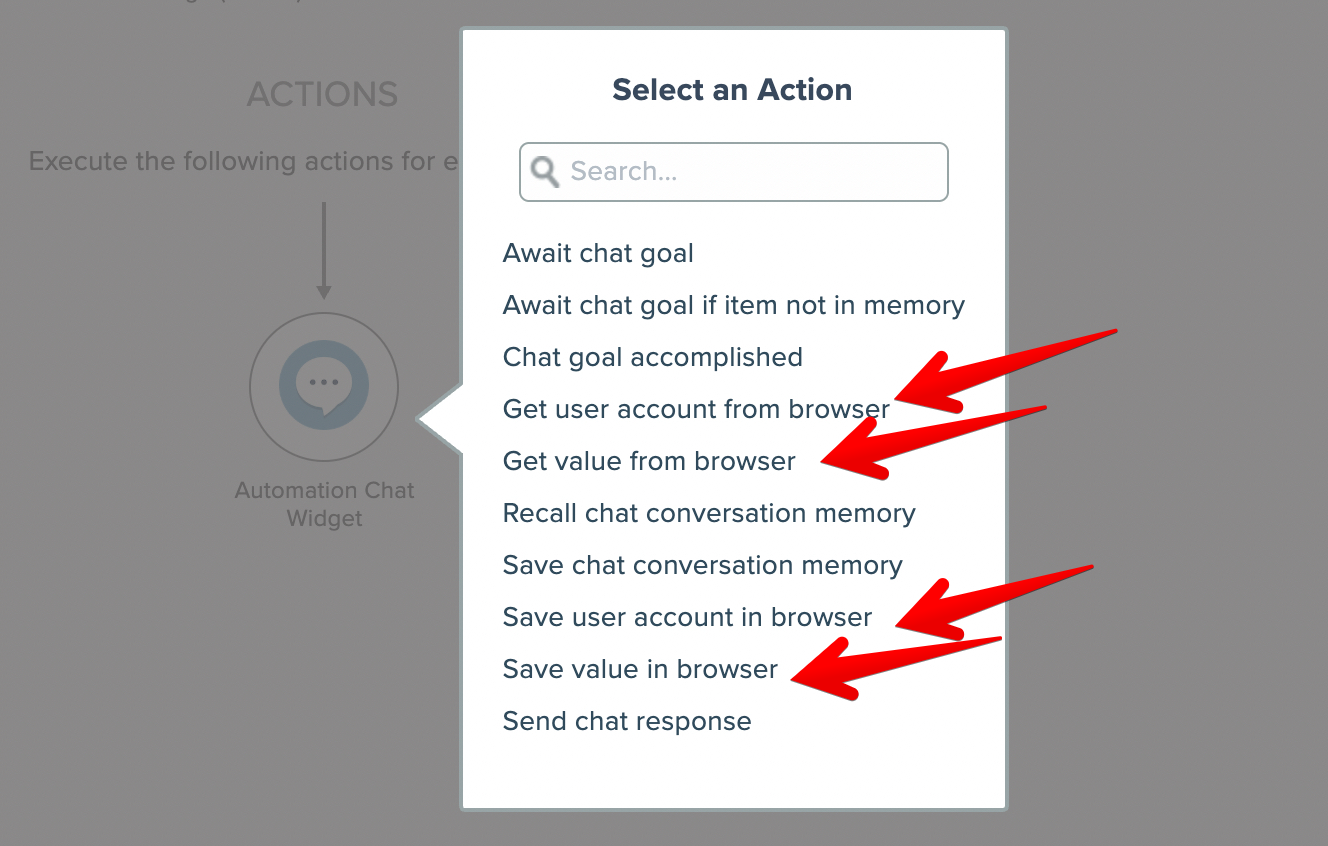Click the ACTIONS section heading

(x=322, y=95)
